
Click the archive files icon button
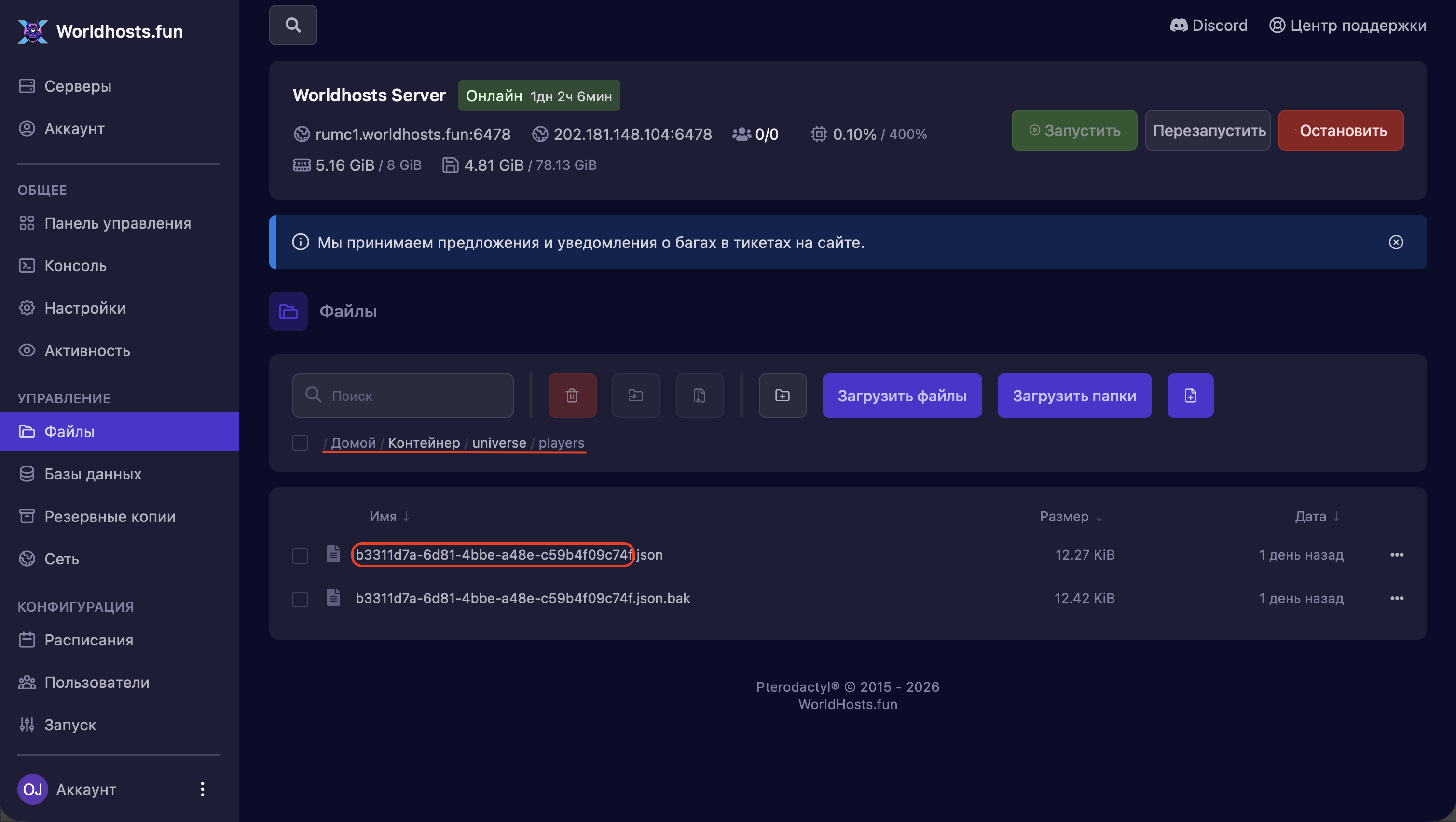point(700,395)
